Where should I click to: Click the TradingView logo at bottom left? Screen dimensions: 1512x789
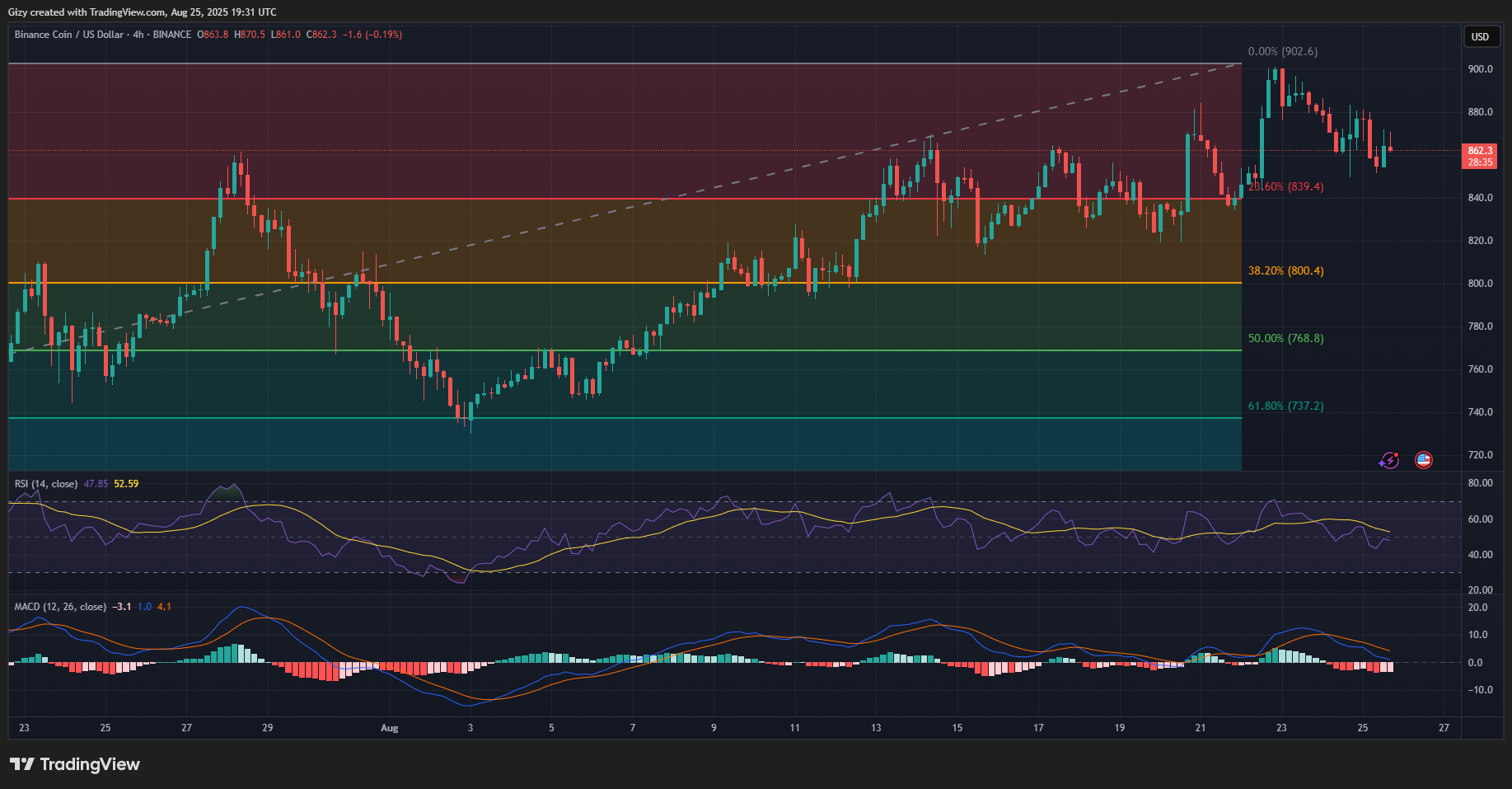click(75, 764)
